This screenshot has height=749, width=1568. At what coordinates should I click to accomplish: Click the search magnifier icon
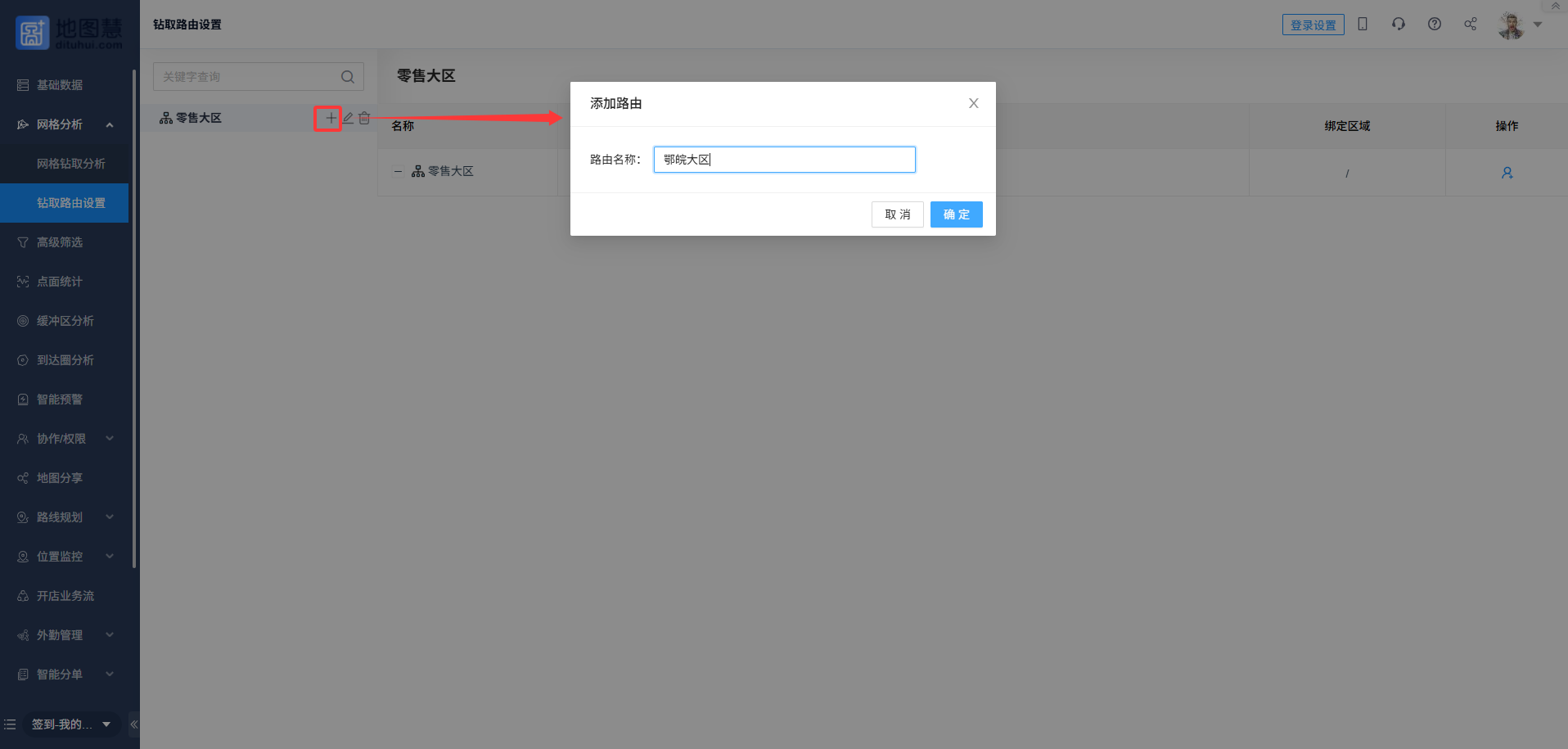(x=347, y=77)
